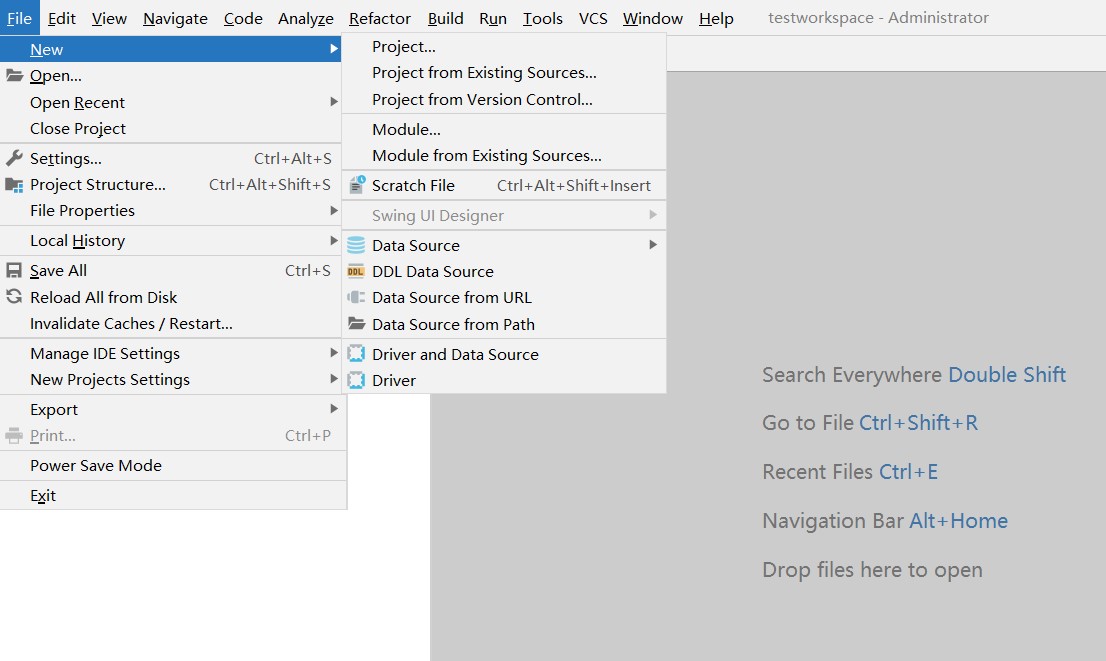Open the Analyze menu
1106x661 pixels.
(x=305, y=18)
